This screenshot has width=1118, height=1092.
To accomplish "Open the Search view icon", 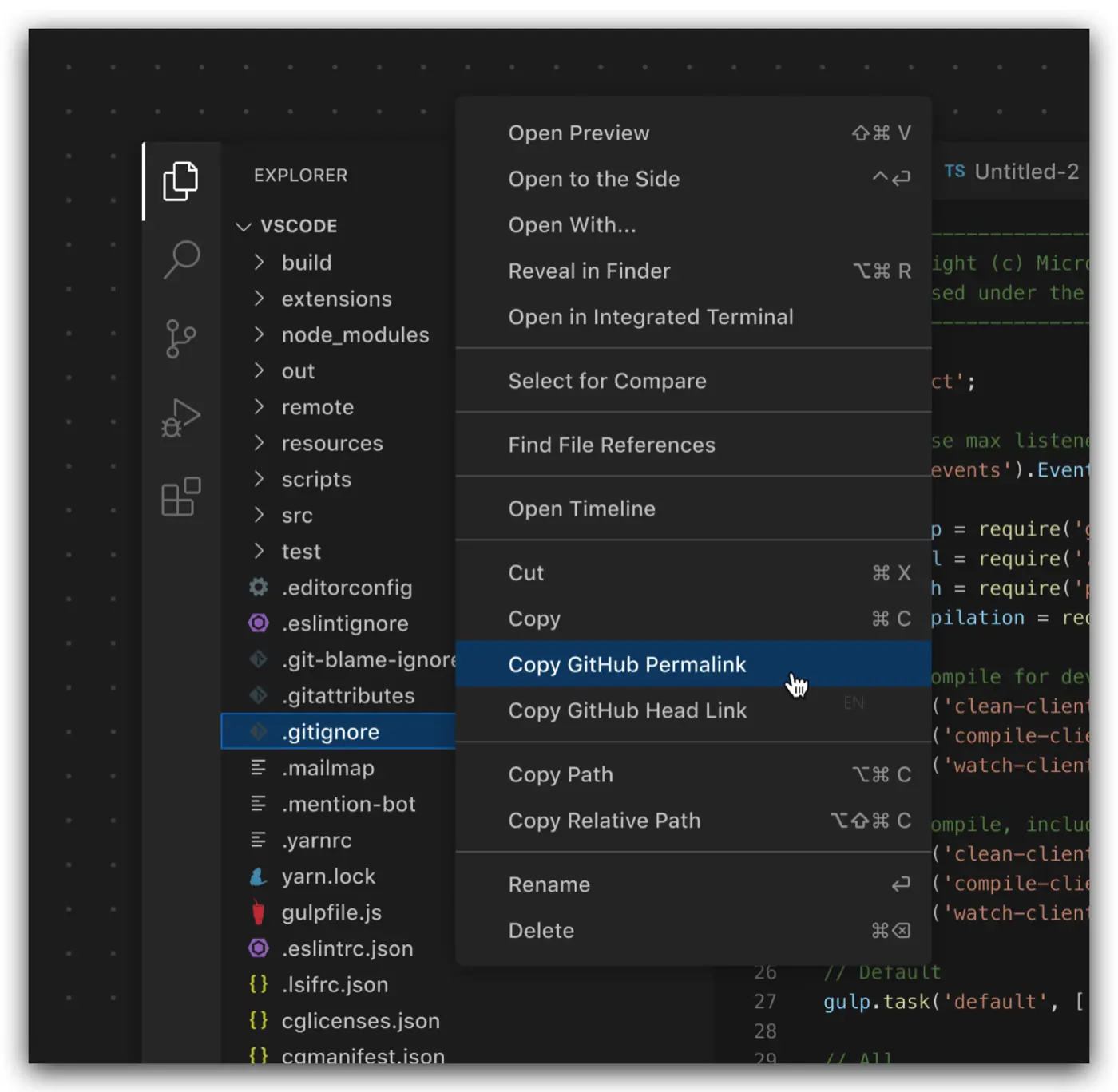I will (181, 259).
